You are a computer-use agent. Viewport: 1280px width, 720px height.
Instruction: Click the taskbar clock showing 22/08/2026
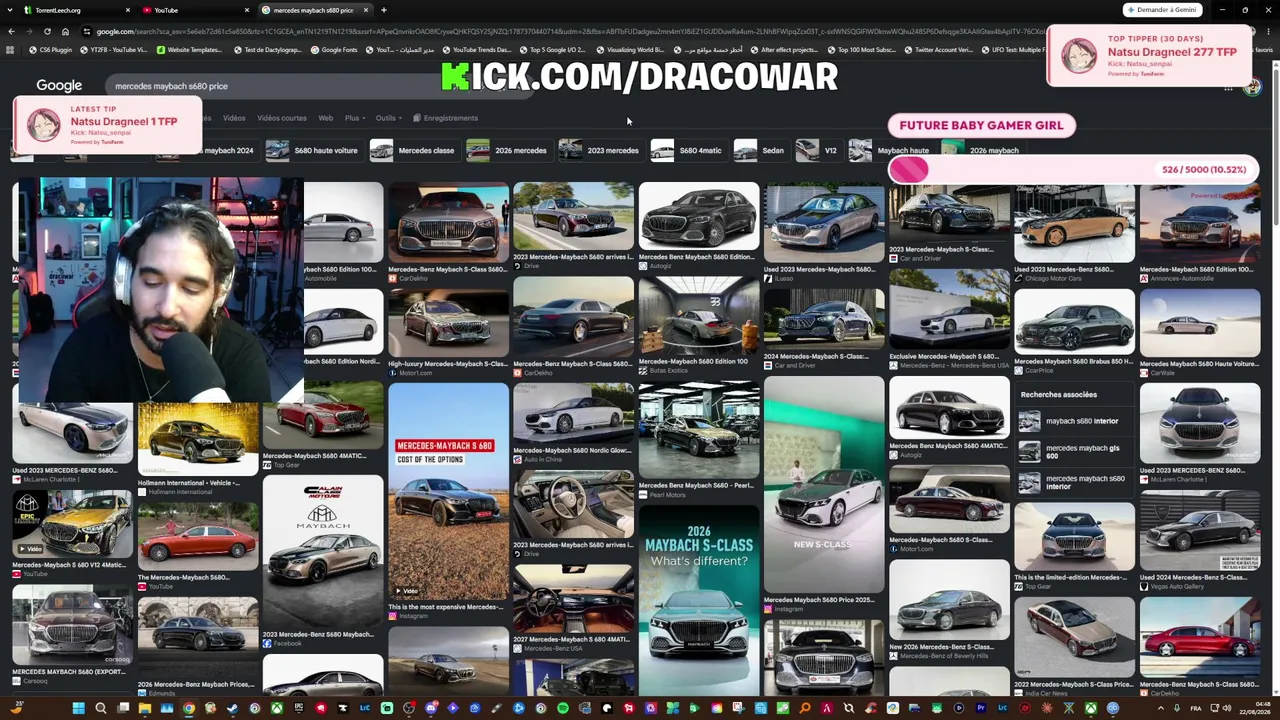pyautogui.click(x=1253, y=709)
